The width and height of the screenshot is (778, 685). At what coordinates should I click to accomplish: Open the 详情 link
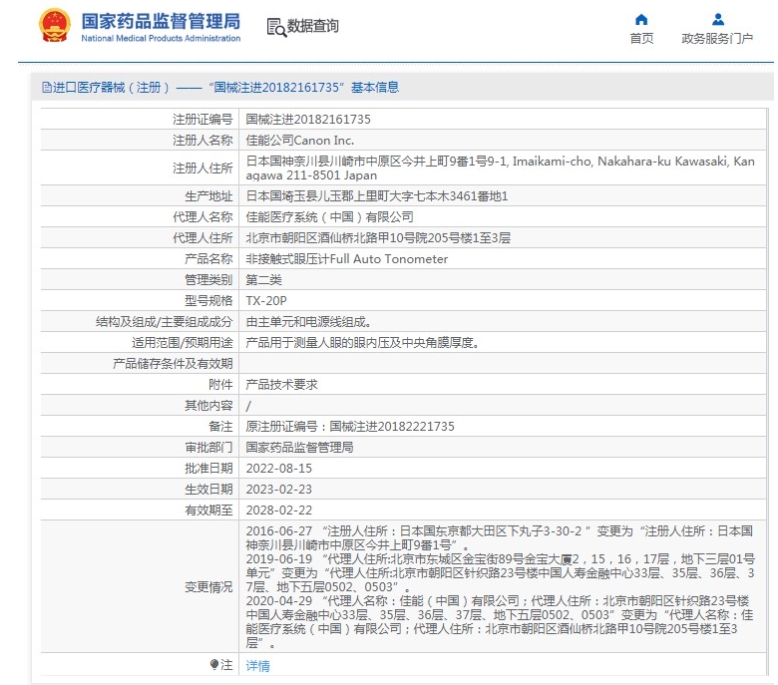[x=258, y=665]
